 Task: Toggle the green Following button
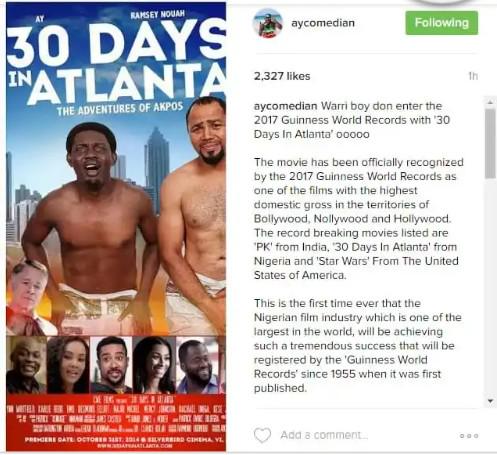pyautogui.click(x=442, y=23)
